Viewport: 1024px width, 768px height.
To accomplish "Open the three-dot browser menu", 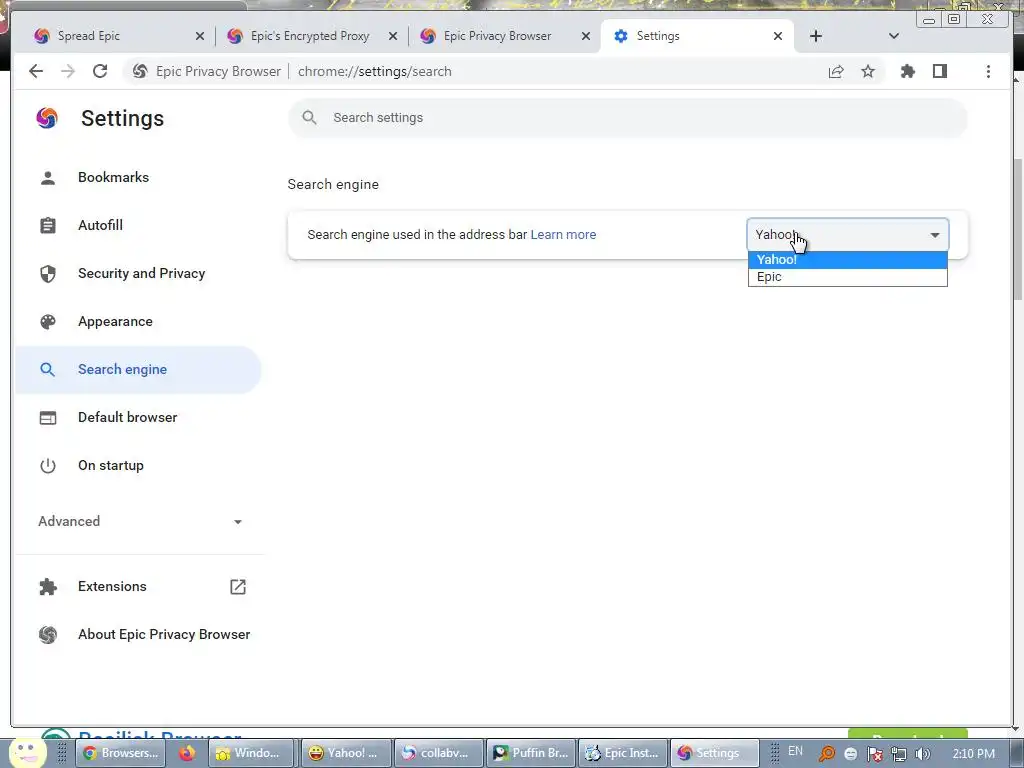I will point(988,71).
